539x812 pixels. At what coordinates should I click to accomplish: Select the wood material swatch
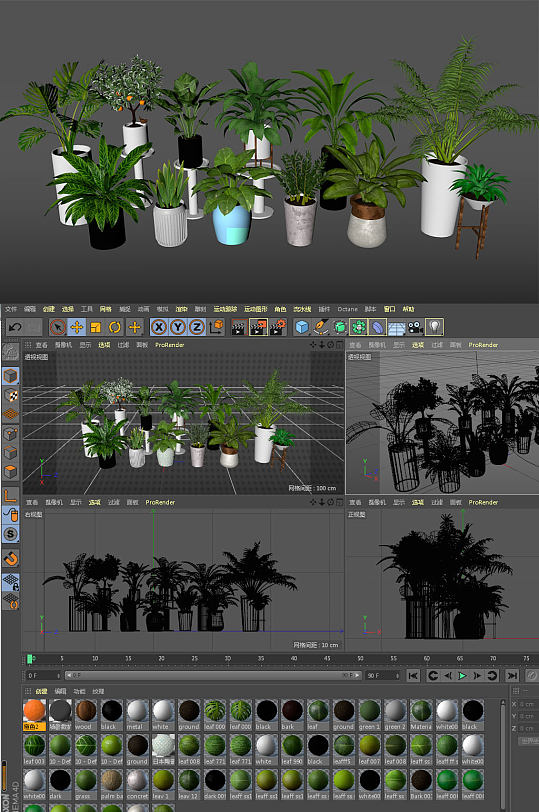(x=86, y=715)
